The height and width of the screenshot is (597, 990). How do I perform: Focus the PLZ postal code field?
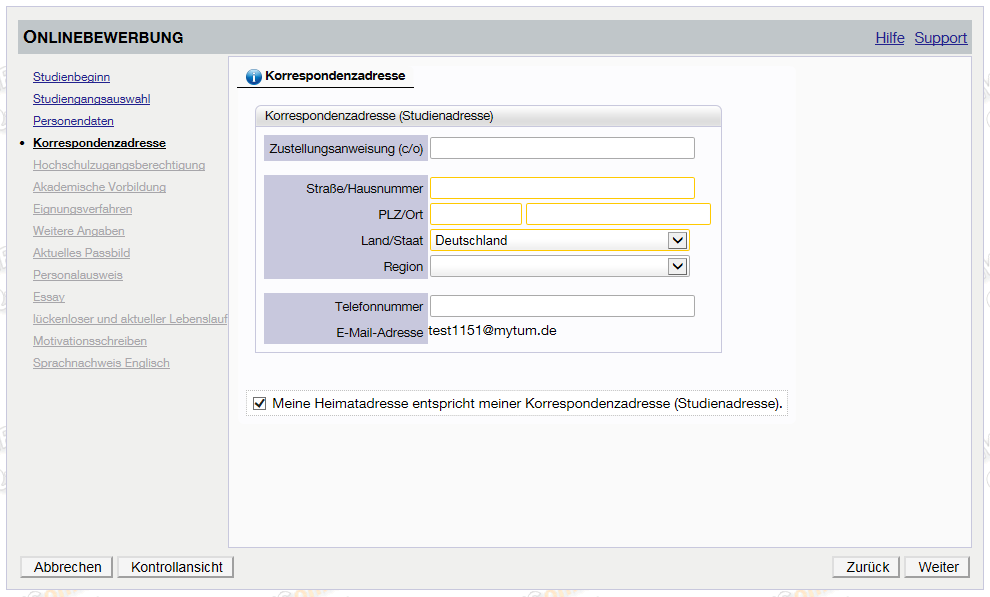476,214
